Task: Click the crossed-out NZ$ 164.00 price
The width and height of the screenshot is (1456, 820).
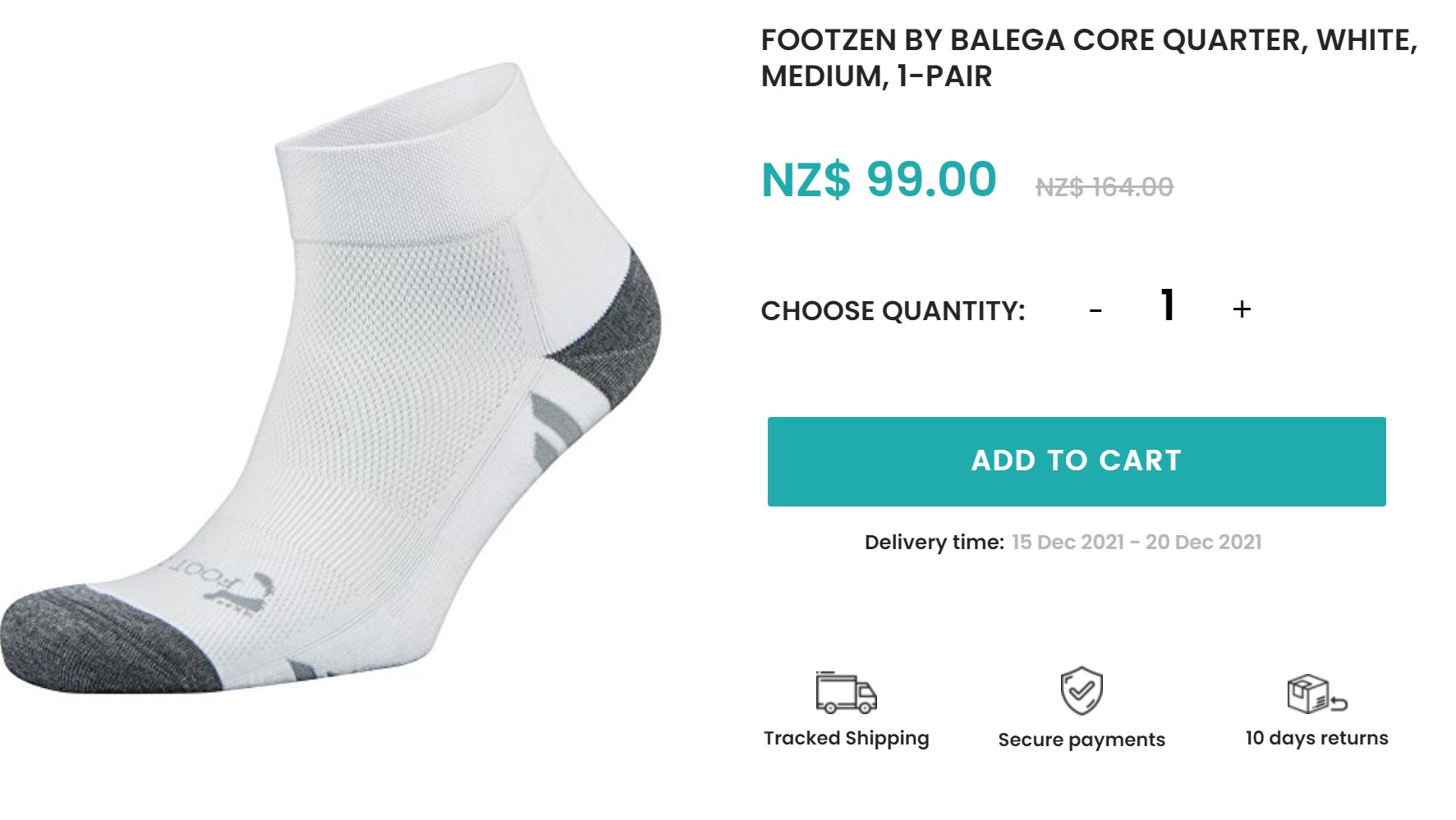Action: [1105, 188]
